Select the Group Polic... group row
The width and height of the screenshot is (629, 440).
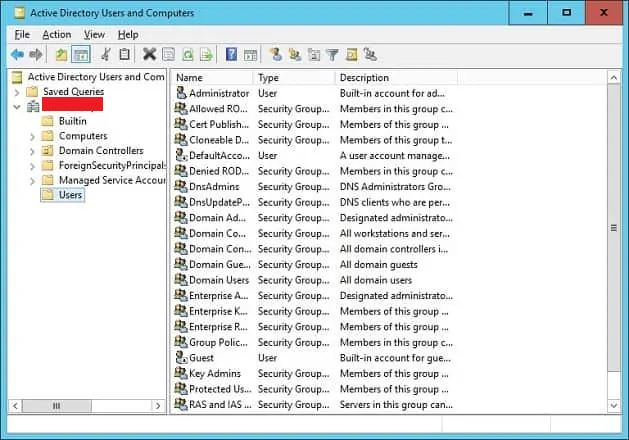314,342
